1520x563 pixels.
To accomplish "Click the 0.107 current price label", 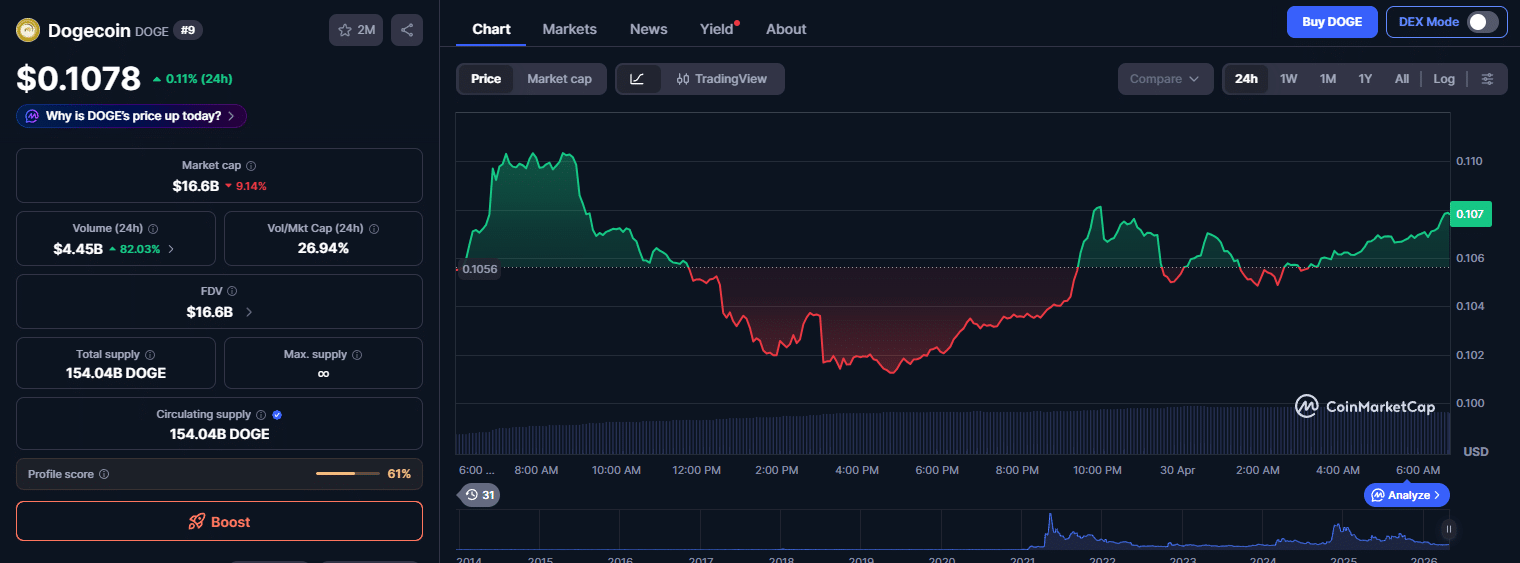I will click(x=1469, y=213).
